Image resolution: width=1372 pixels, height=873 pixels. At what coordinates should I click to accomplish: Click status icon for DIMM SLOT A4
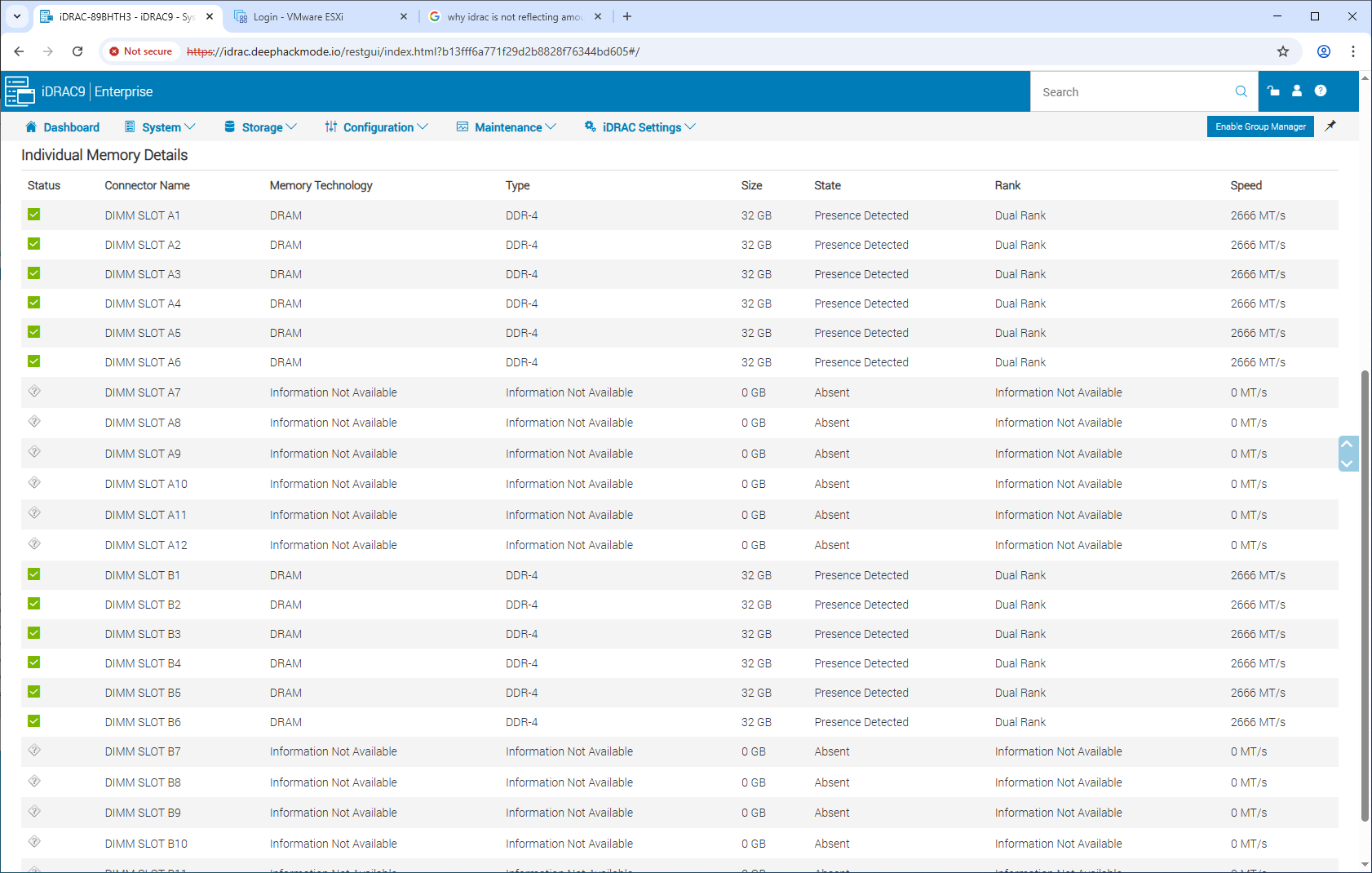[x=33, y=303]
